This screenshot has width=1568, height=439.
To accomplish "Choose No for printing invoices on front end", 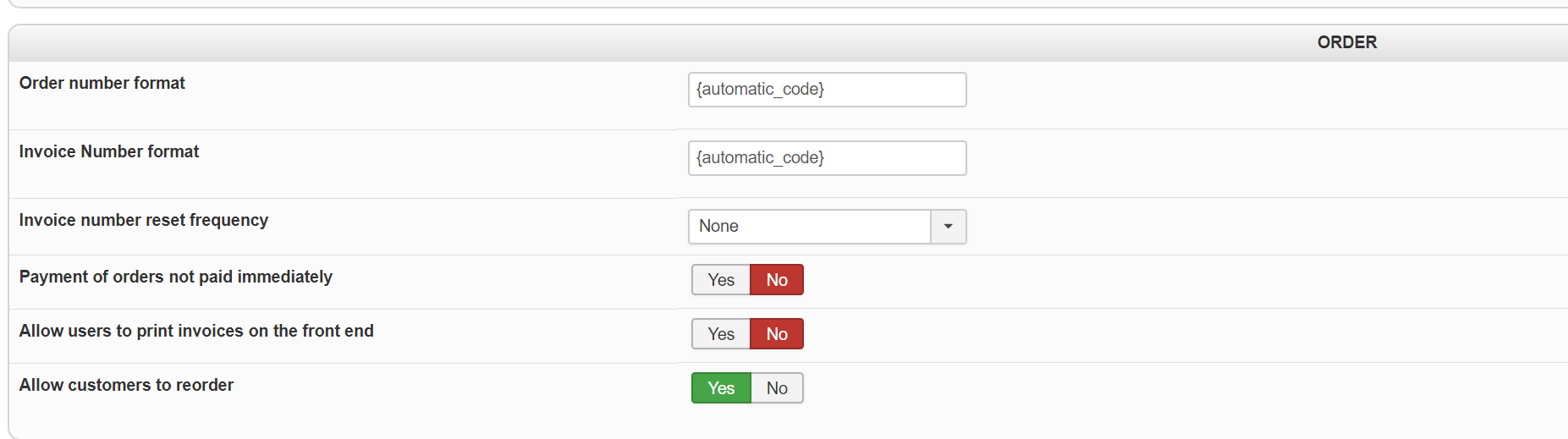I will 777,334.
